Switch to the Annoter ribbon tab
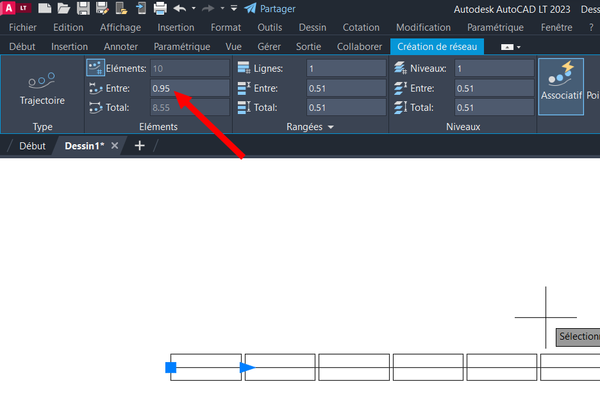The height and width of the screenshot is (414, 600). tap(121, 47)
